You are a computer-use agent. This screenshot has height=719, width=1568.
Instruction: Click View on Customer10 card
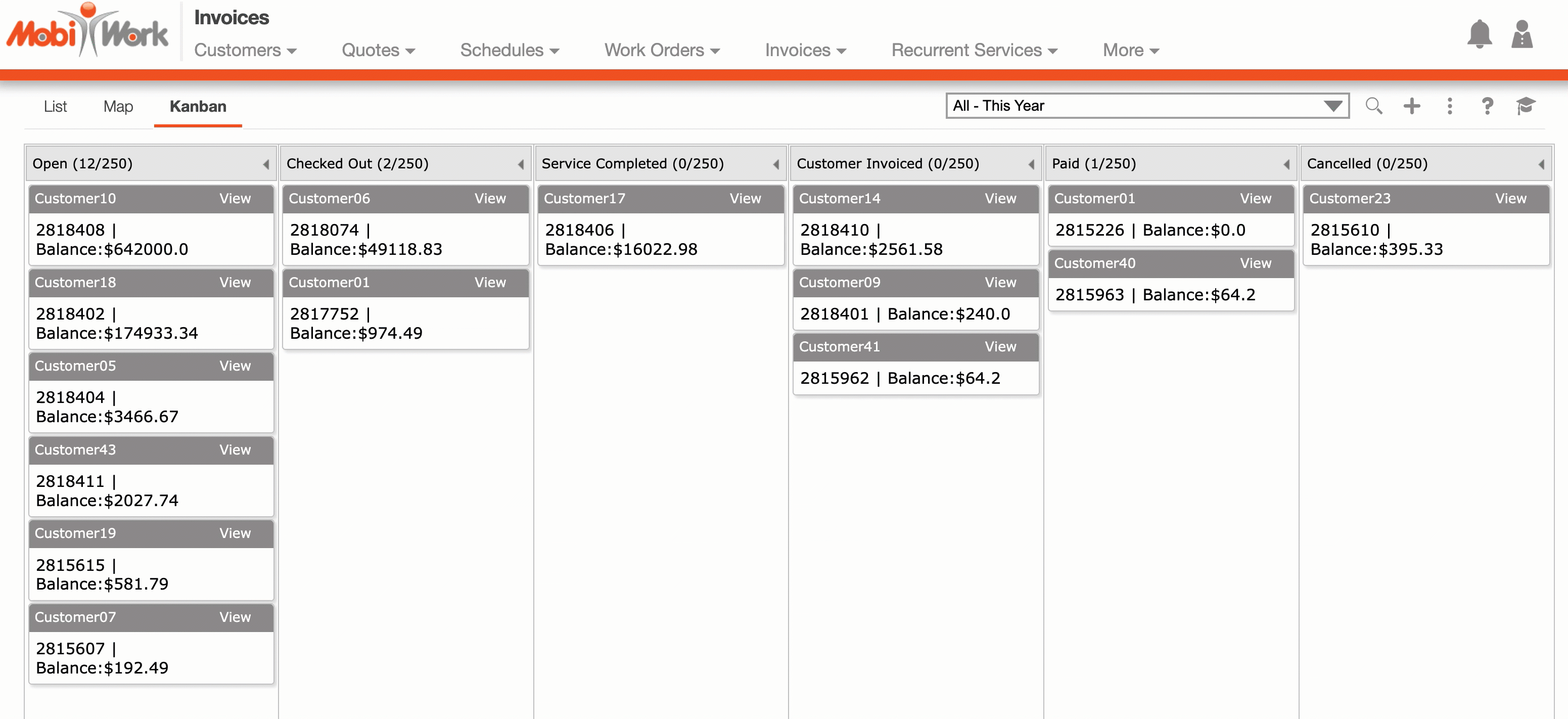(x=235, y=199)
